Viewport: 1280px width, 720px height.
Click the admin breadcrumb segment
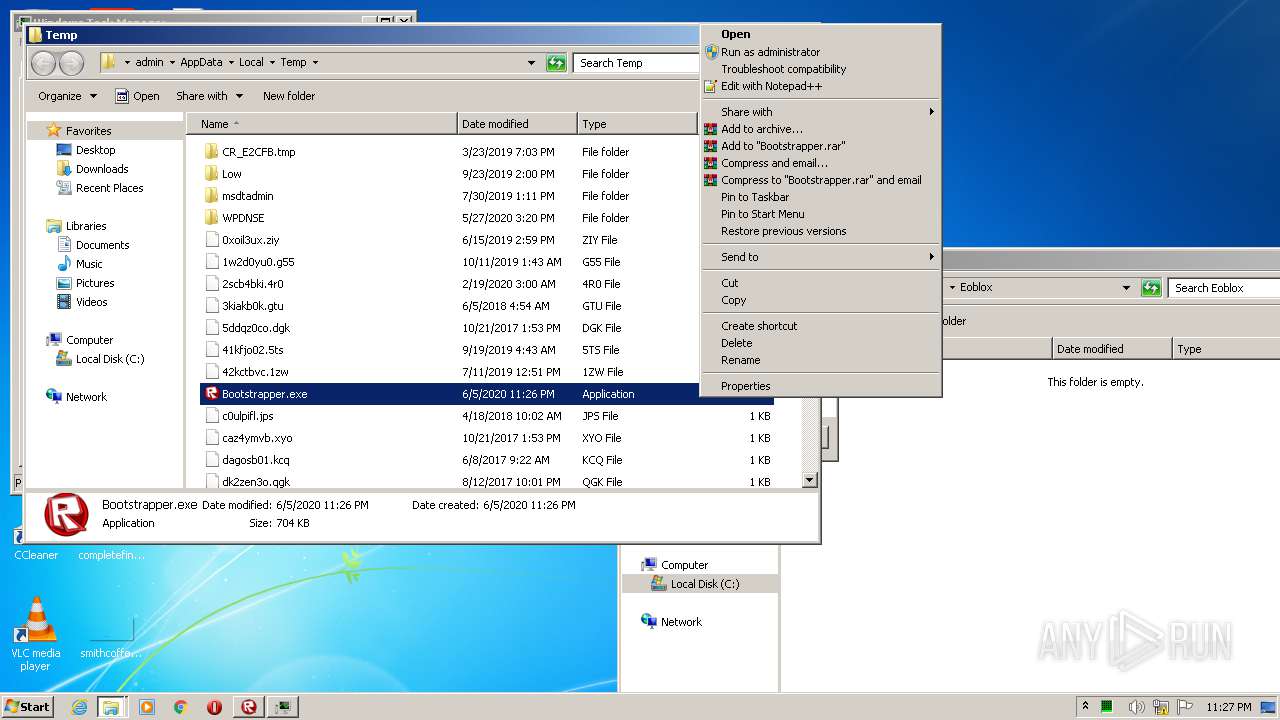[x=149, y=62]
